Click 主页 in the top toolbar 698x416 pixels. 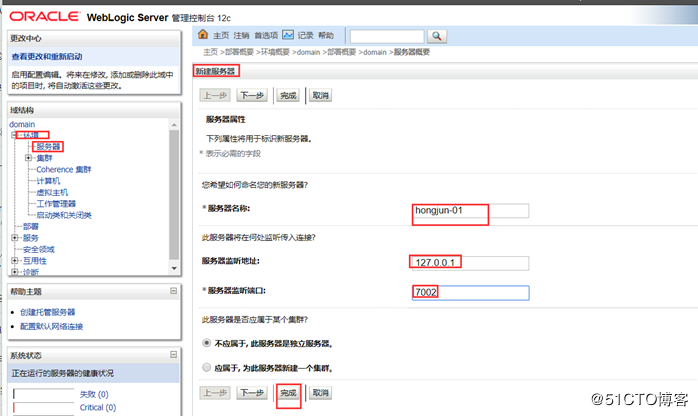221,35
